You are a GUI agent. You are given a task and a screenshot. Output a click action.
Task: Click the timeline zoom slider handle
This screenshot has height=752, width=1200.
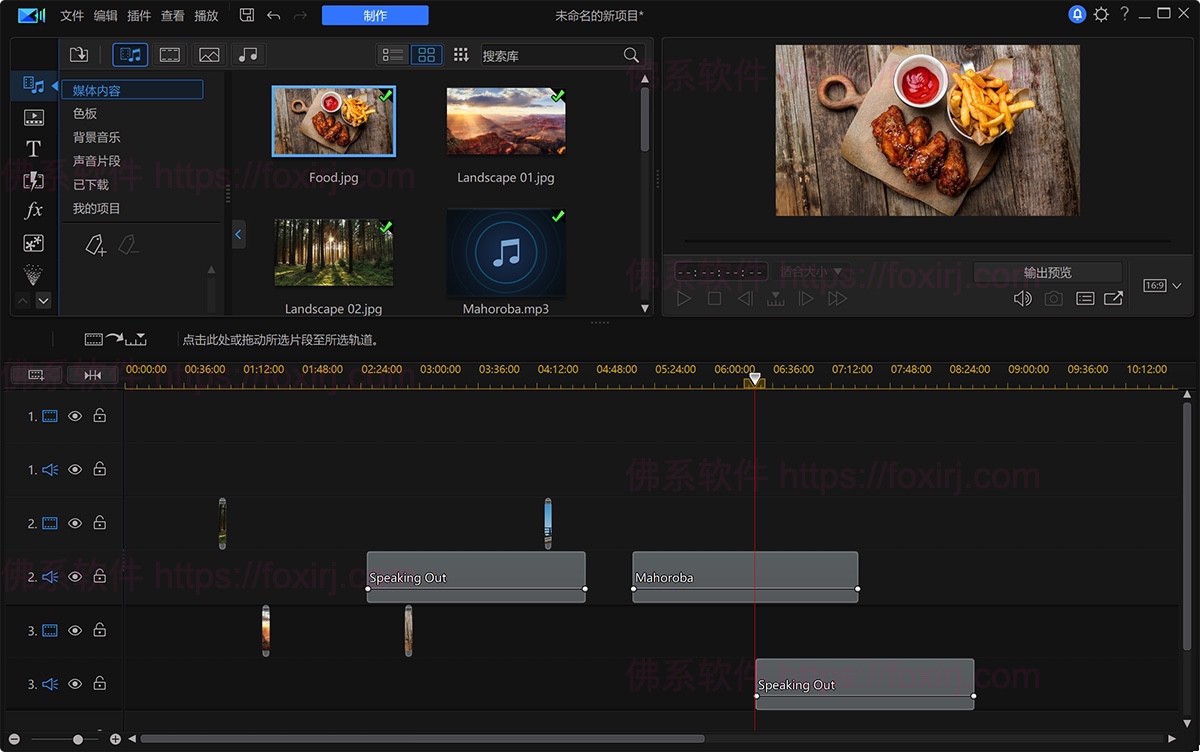coord(78,739)
